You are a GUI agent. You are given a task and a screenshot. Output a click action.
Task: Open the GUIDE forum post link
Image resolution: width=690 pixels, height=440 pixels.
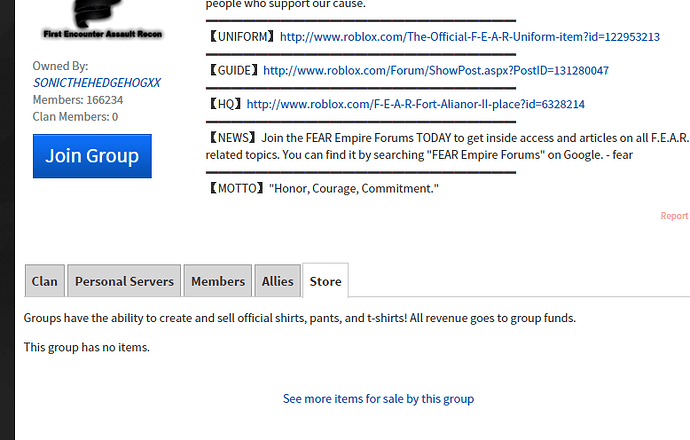click(x=436, y=70)
